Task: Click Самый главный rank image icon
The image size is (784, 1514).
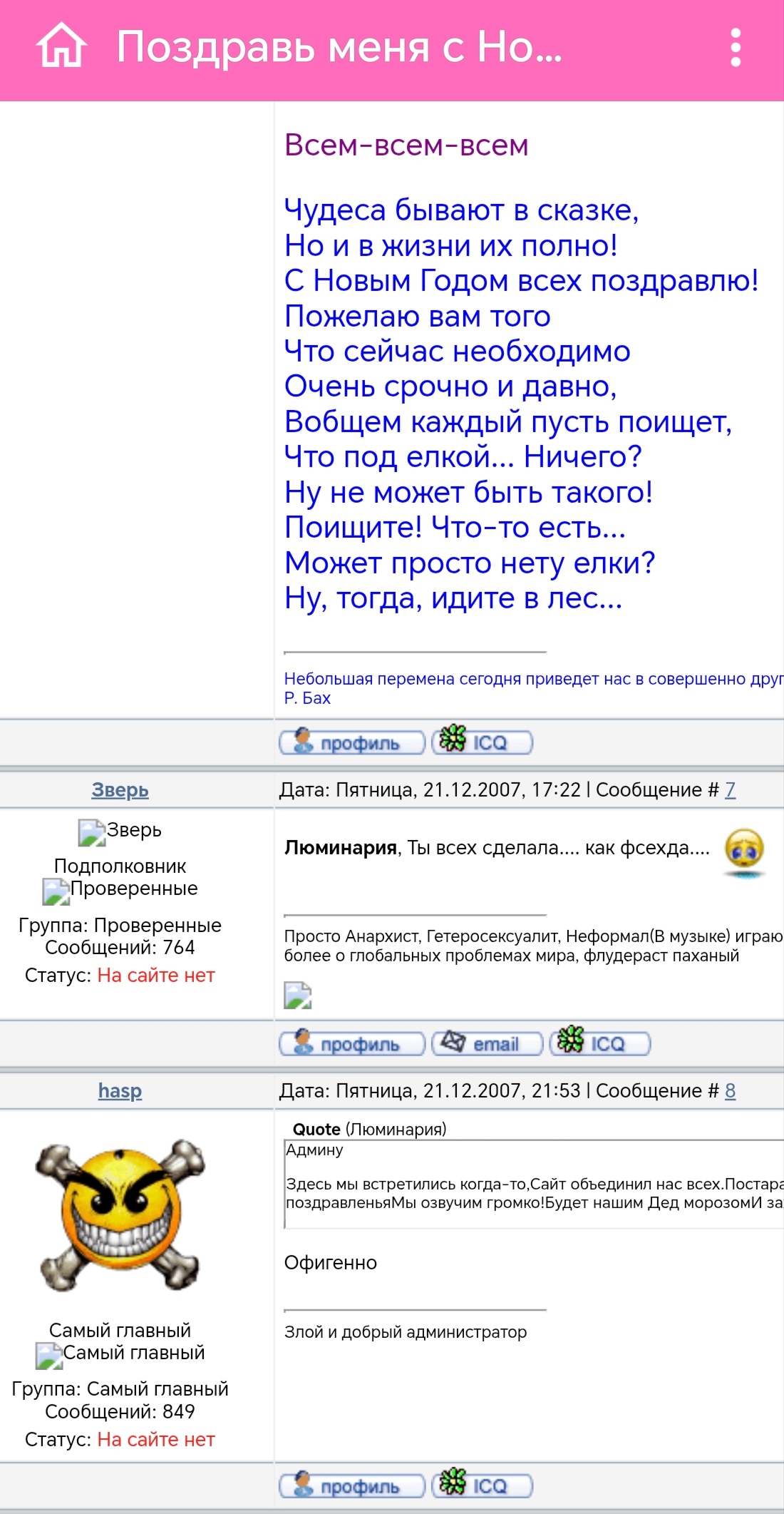Action: pyautogui.click(x=49, y=1355)
